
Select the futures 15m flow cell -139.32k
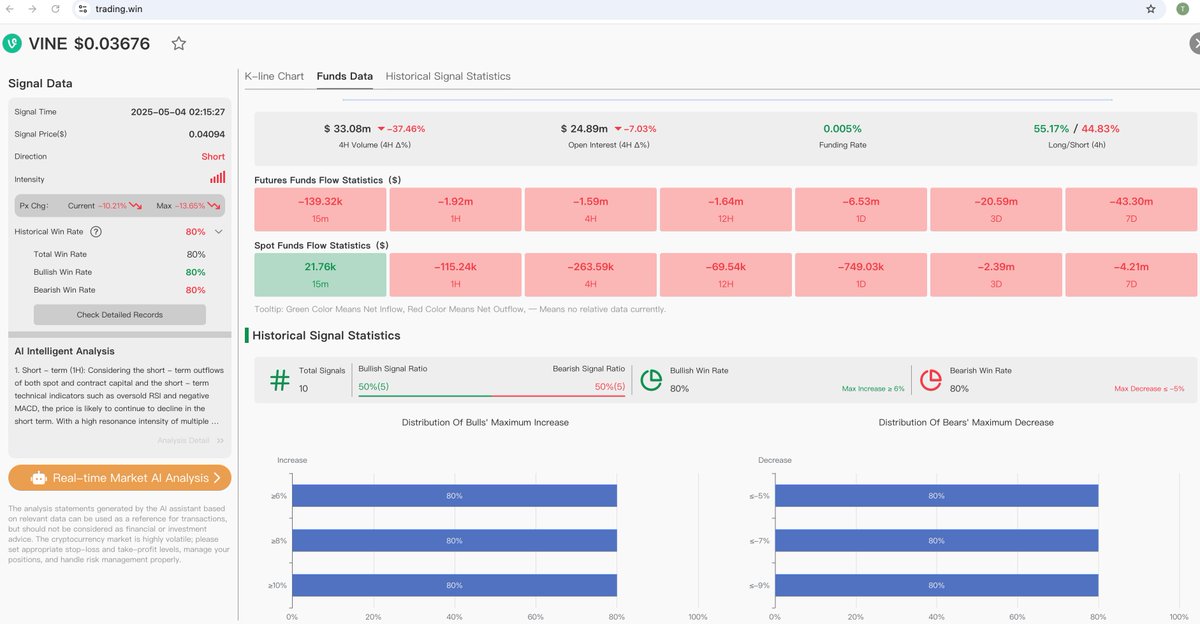pyautogui.click(x=320, y=209)
